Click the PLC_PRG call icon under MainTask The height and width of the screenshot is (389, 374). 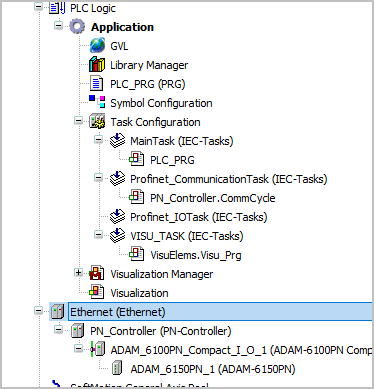(x=137, y=159)
